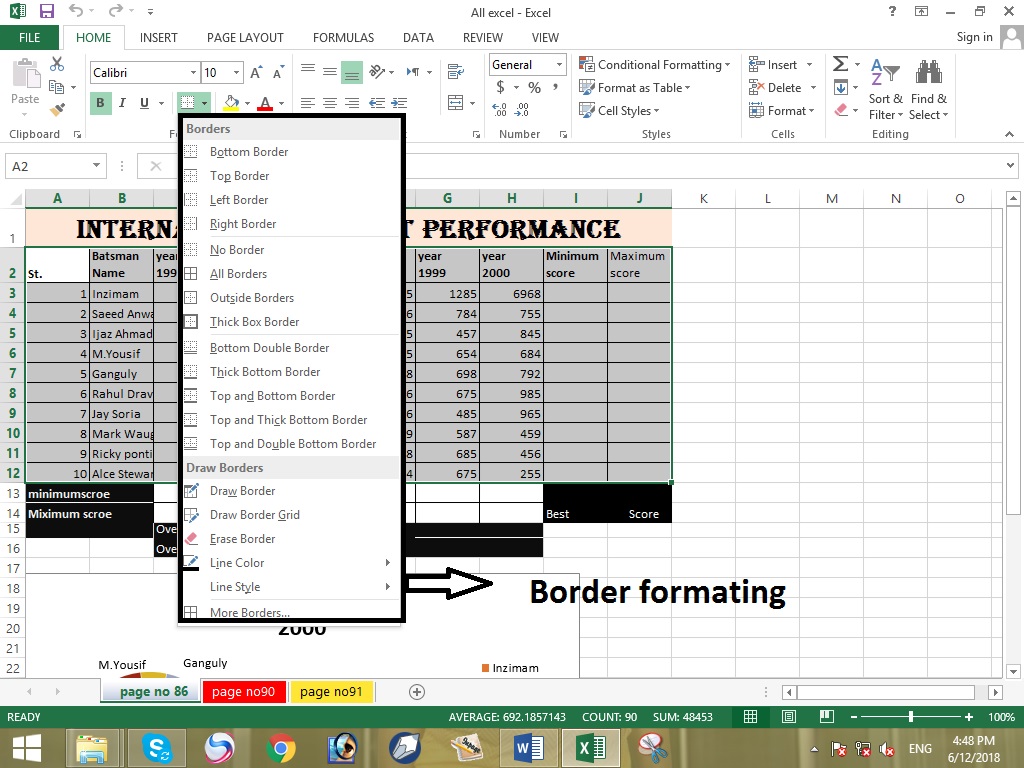The image size is (1024, 768).
Task: Toggle Bold formatting in the Font group
Action: (99, 103)
